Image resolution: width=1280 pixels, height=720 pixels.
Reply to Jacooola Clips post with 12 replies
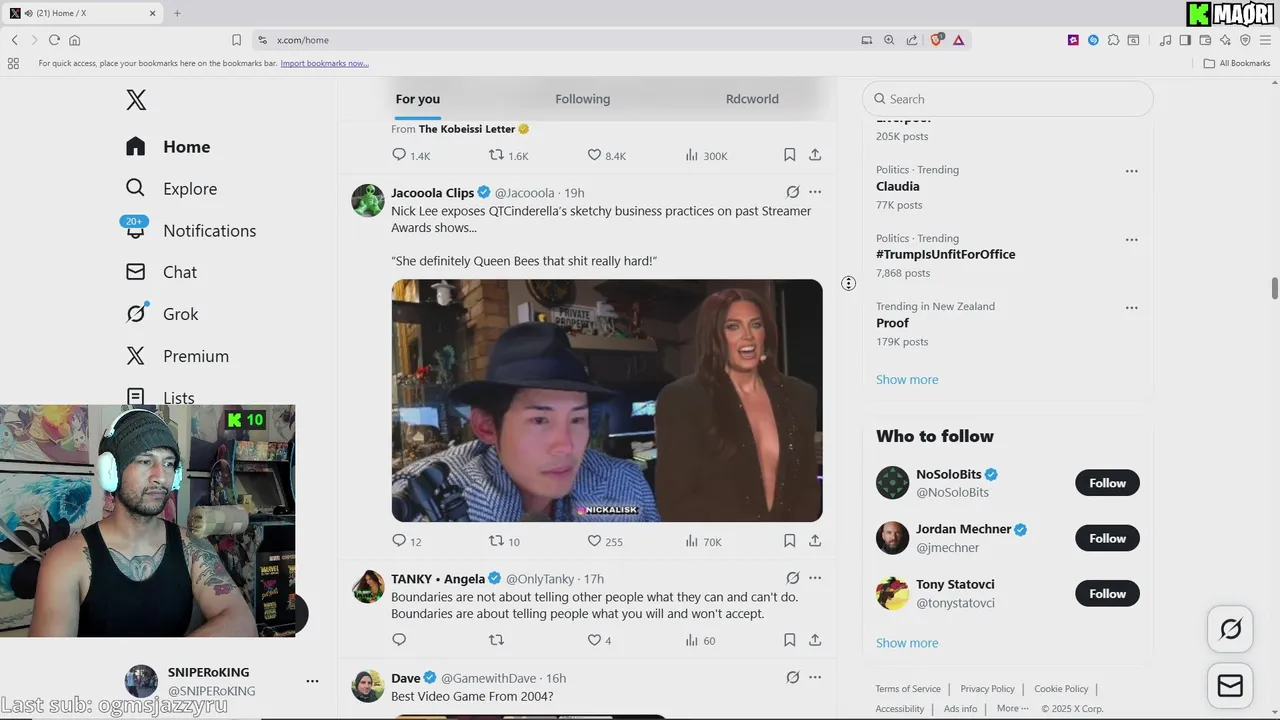pos(407,541)
